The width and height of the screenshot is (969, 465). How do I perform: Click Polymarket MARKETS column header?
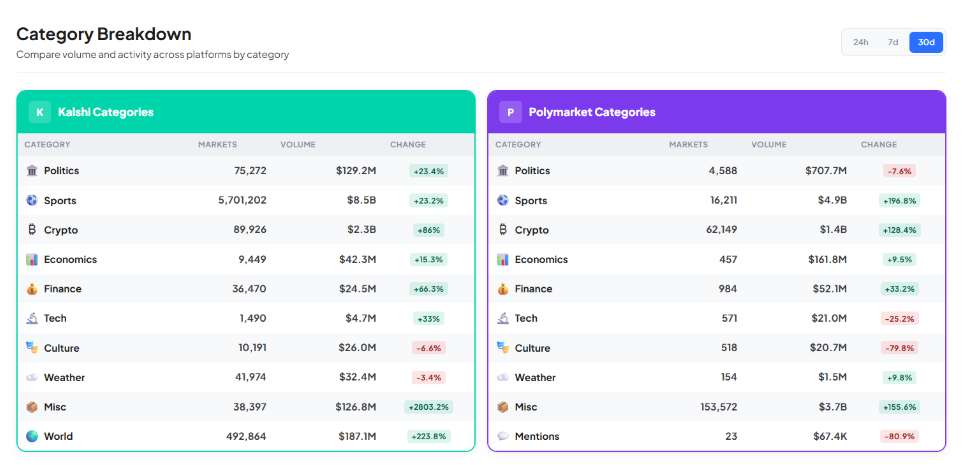[688, 145]
